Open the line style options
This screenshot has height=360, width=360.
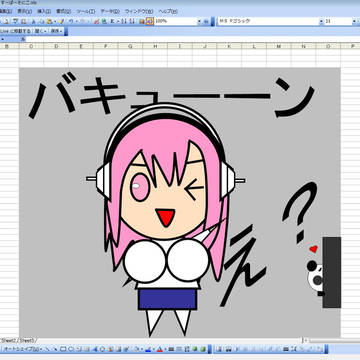[171, 349]
